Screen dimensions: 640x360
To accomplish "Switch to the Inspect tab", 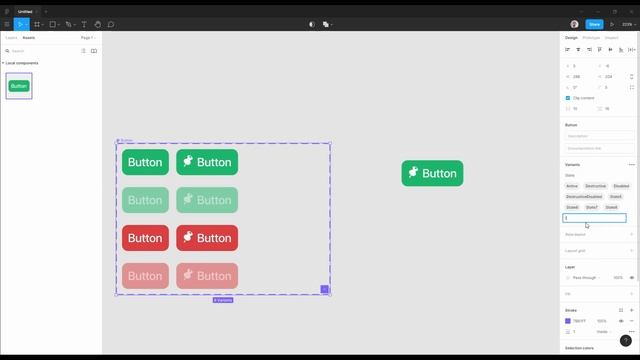I will click(611, 38).
